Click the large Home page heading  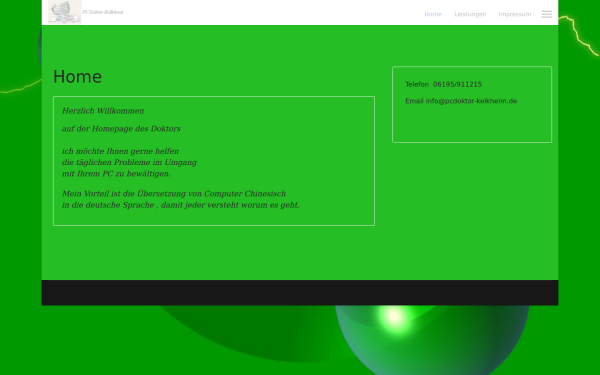(77, 77)
